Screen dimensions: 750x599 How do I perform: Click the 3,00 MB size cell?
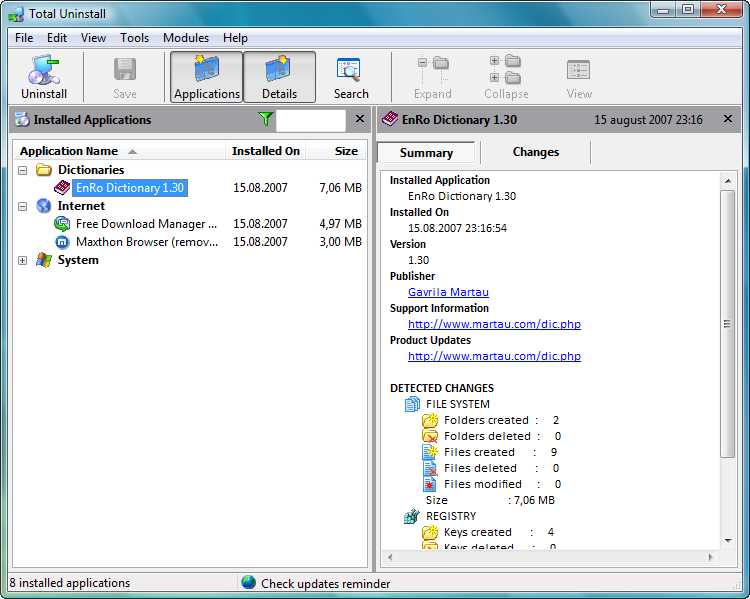click(340, 242)
